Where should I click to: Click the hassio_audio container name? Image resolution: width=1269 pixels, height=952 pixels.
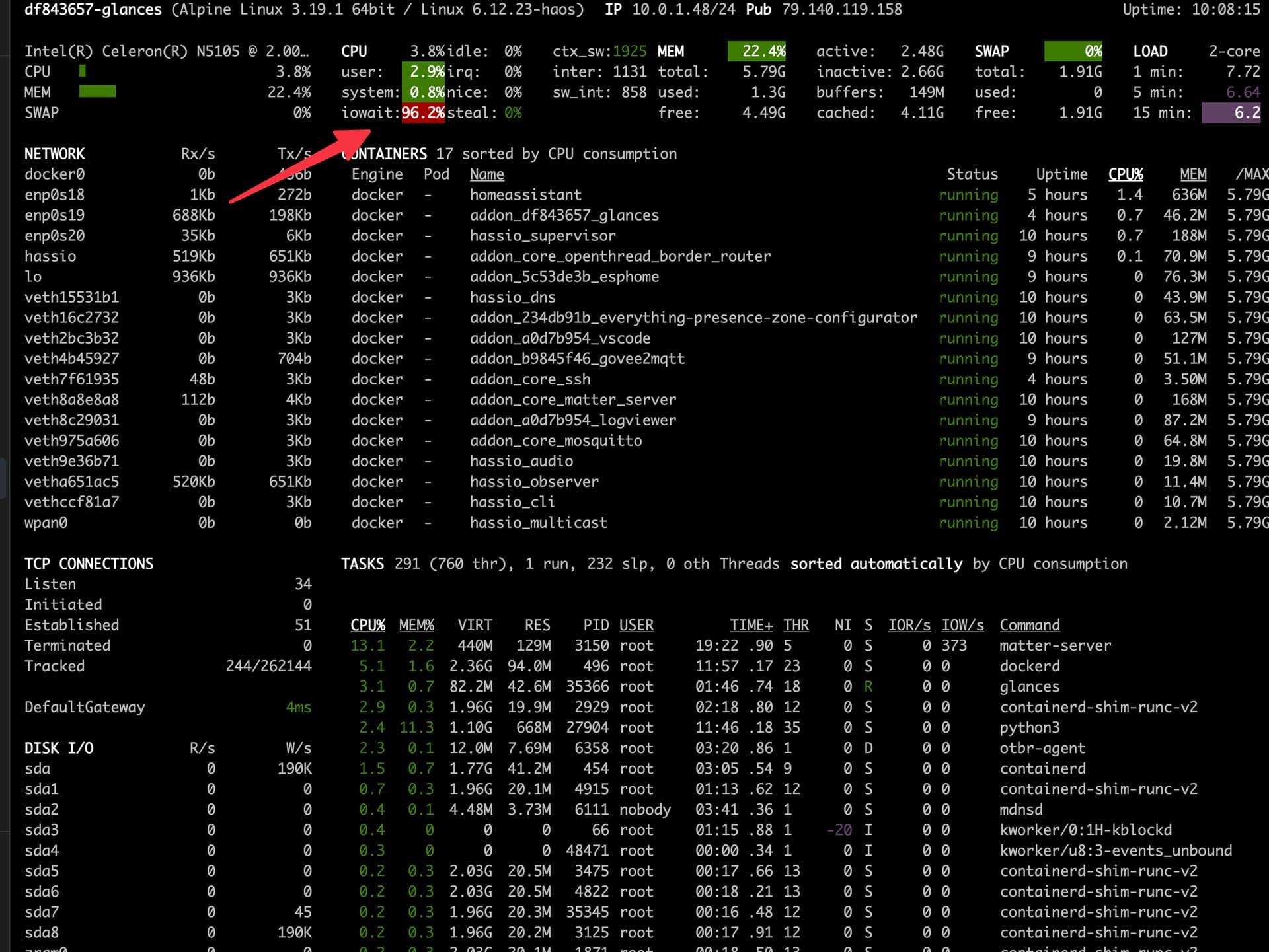click(521, 461)
